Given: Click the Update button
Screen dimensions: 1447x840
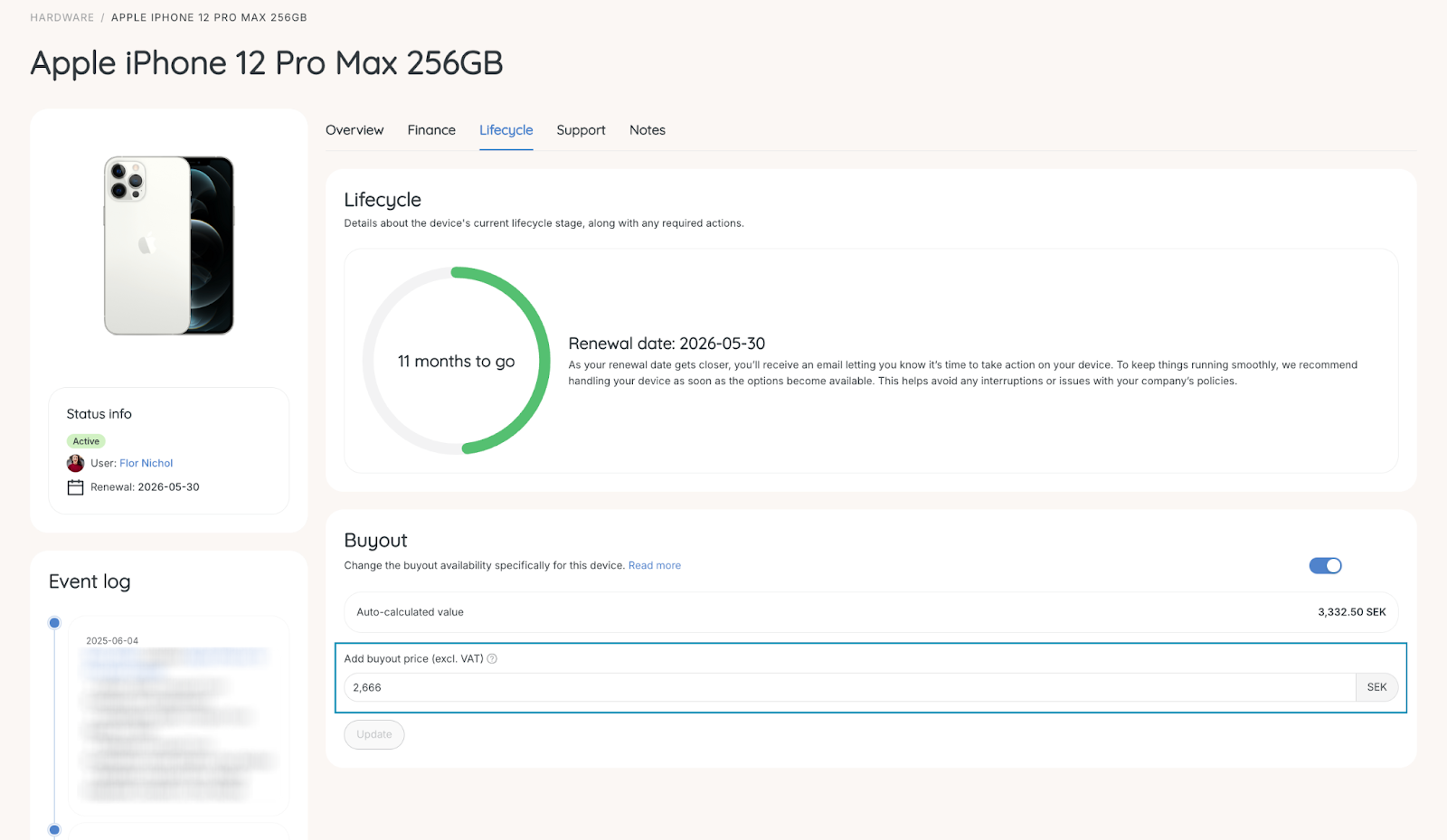Looking at the screenshot, I should coord(374,735).
